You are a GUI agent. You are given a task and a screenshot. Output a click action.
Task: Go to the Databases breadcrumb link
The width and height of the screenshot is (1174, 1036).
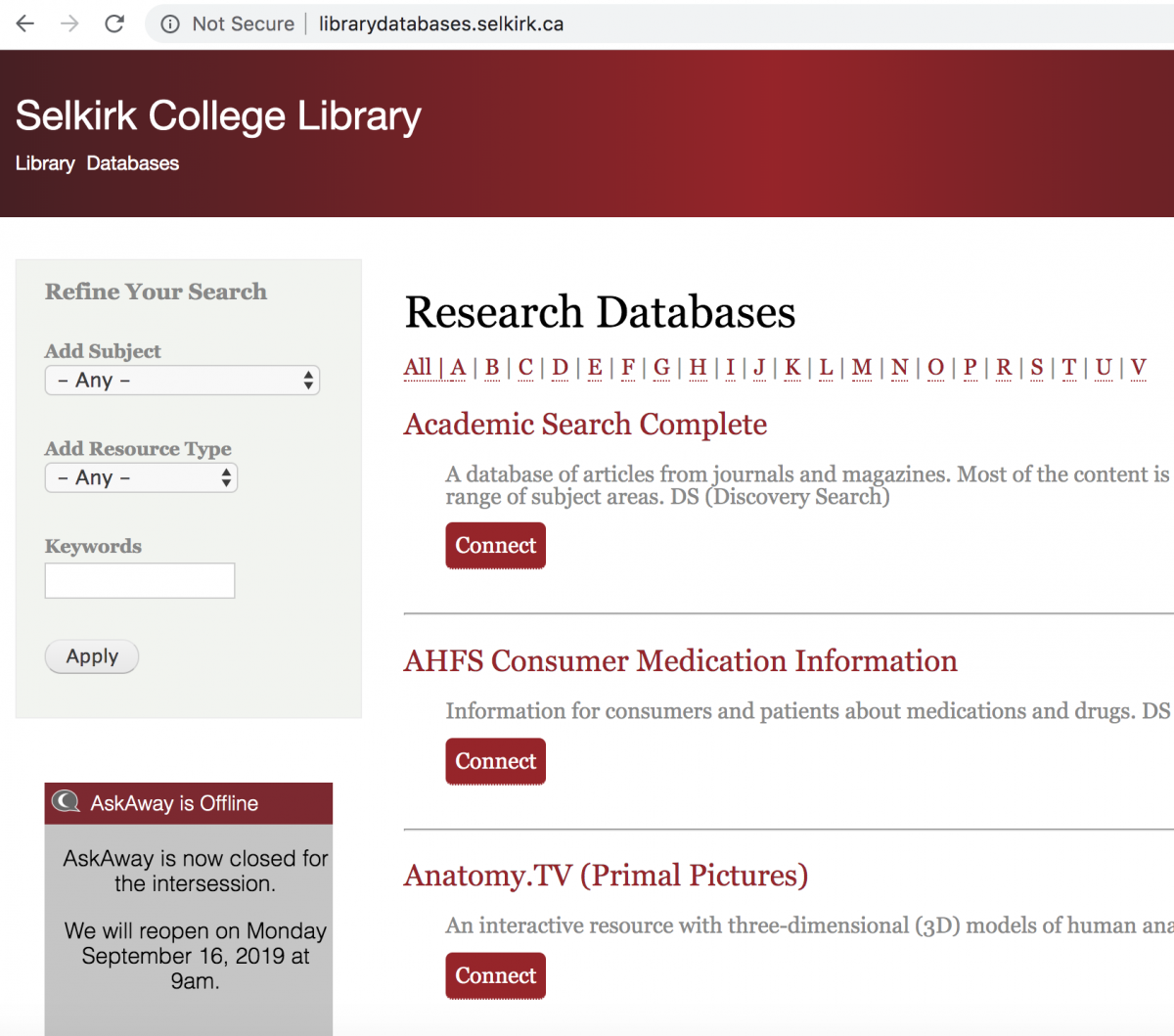132,163
